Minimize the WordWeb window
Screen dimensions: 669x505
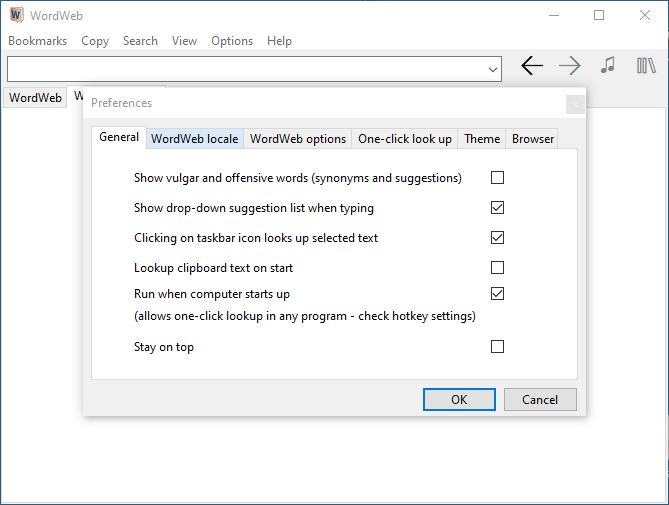point(554,15)
